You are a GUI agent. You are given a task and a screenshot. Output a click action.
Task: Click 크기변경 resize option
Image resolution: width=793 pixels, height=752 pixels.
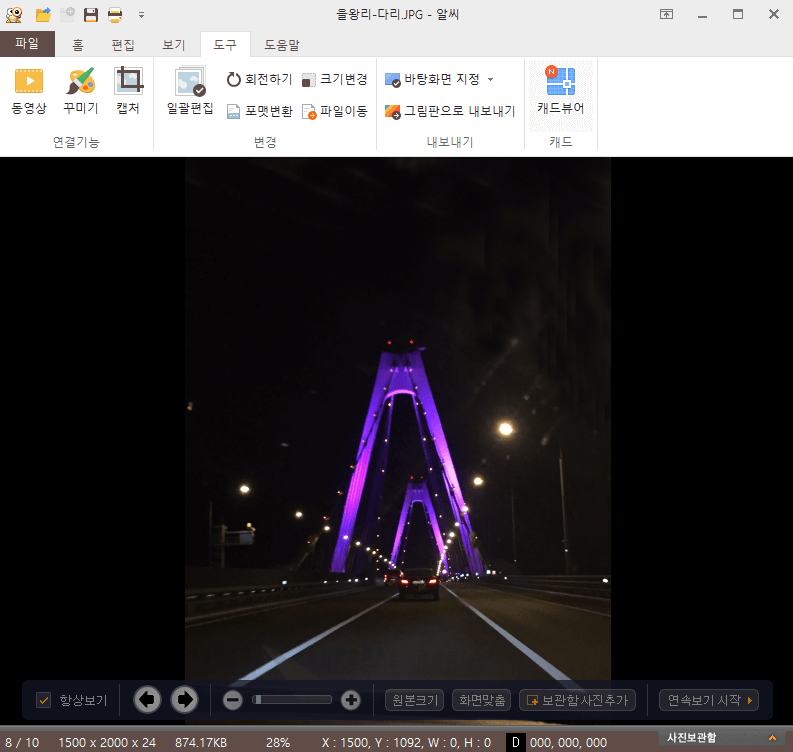(x=334, y=79)
